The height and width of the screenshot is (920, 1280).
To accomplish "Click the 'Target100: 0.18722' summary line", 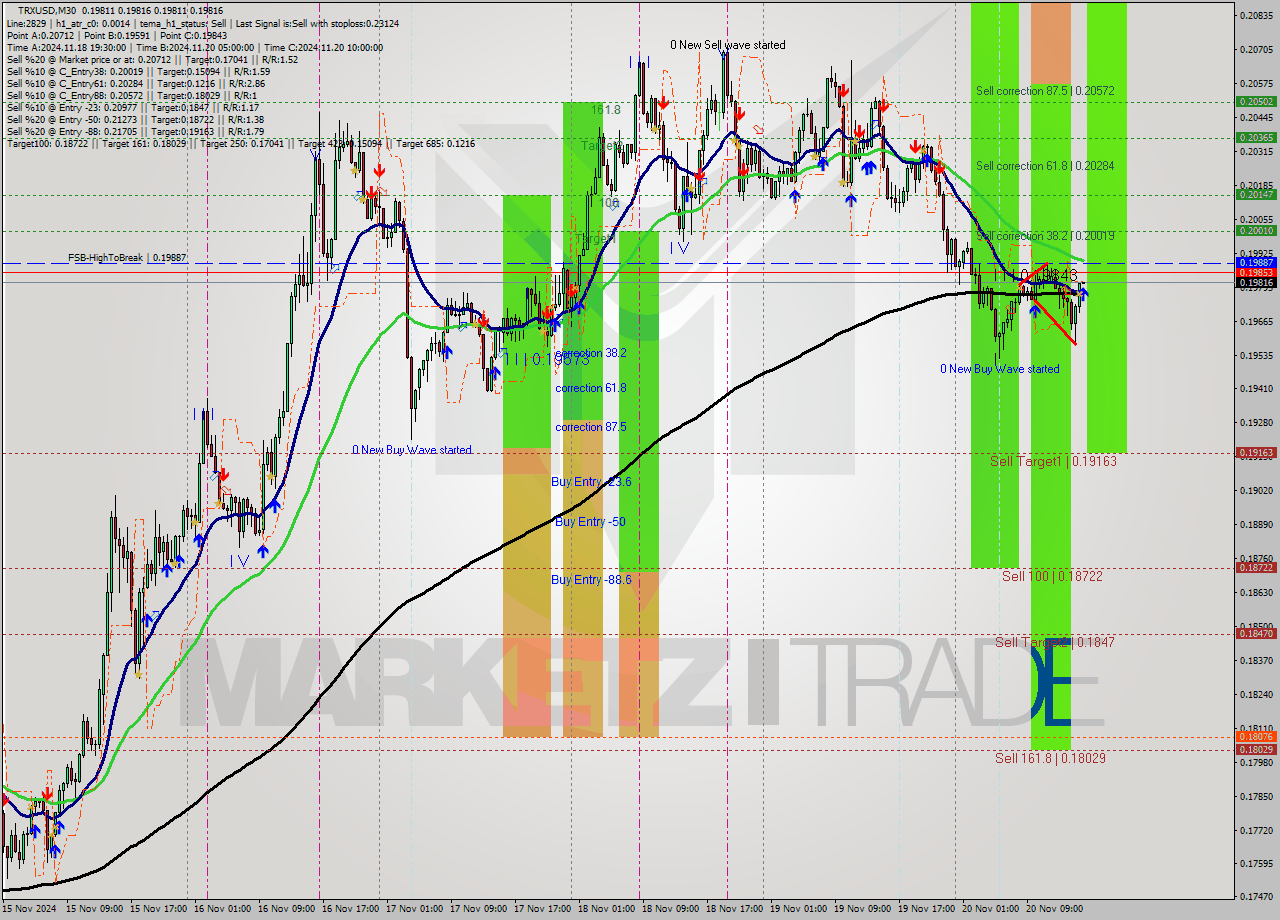I will click(x=240, y=144).
